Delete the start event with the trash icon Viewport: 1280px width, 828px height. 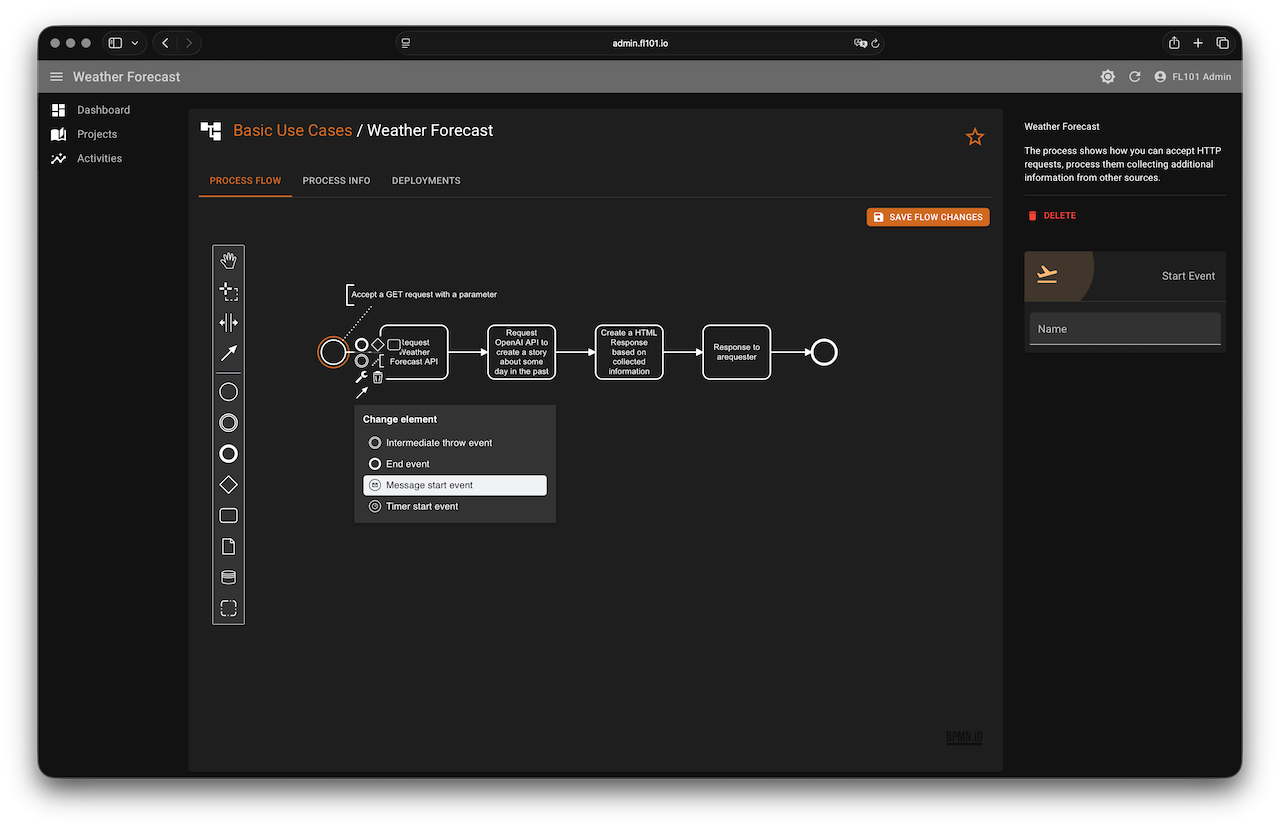(378, 377)
